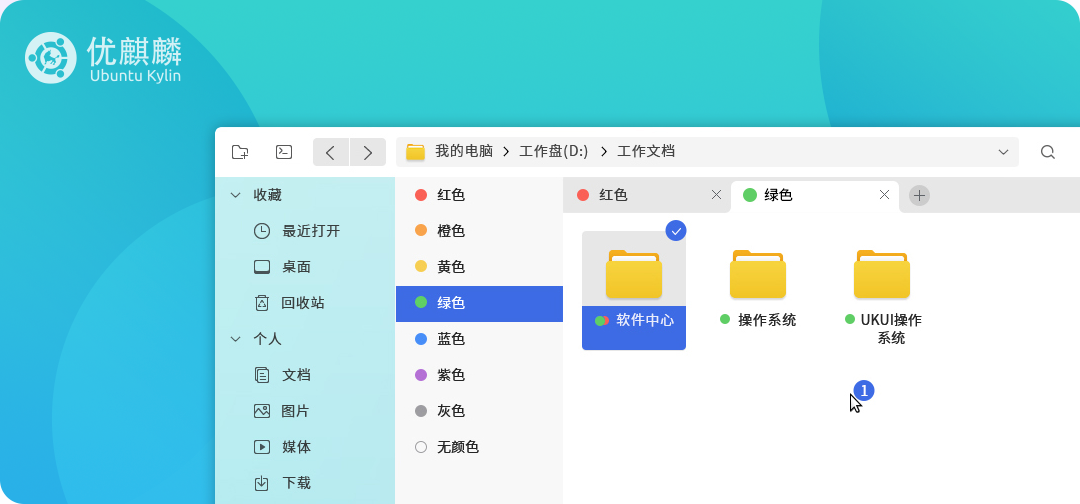This screenshot has width=1080, height=504.
Task: Uncheck the 软件中心 folder selection checkmark
Action: click(x=676, y=231)
